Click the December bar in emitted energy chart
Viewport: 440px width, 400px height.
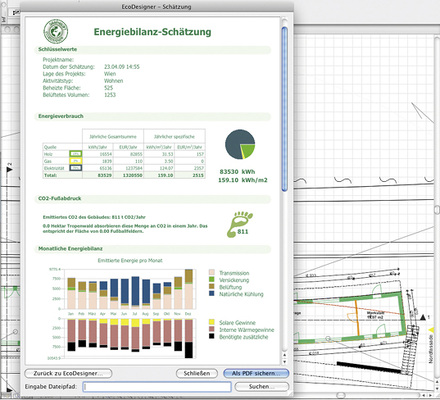[189, 289]
